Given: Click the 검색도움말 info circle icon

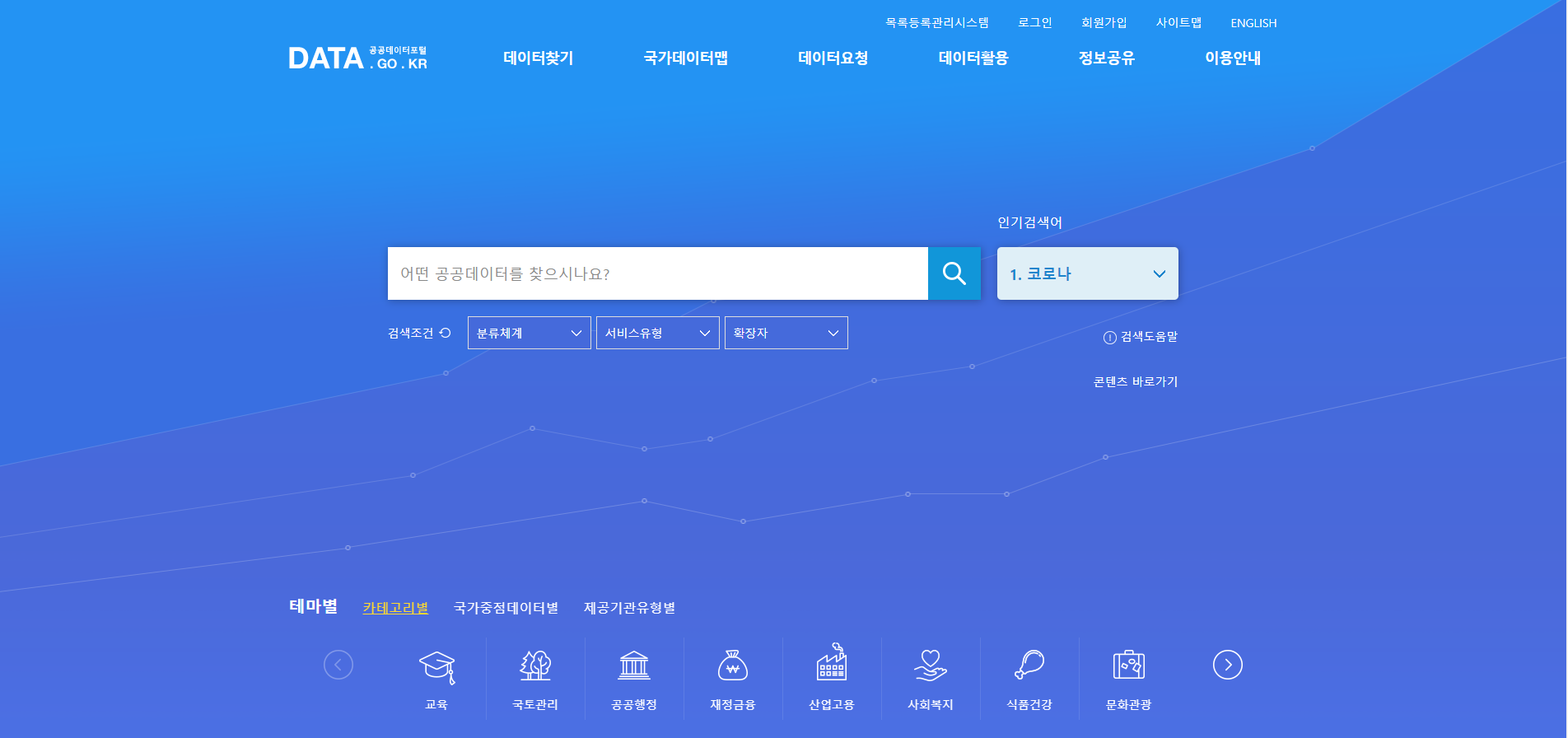Looking at the screenshot, I should coord(1109,338).
